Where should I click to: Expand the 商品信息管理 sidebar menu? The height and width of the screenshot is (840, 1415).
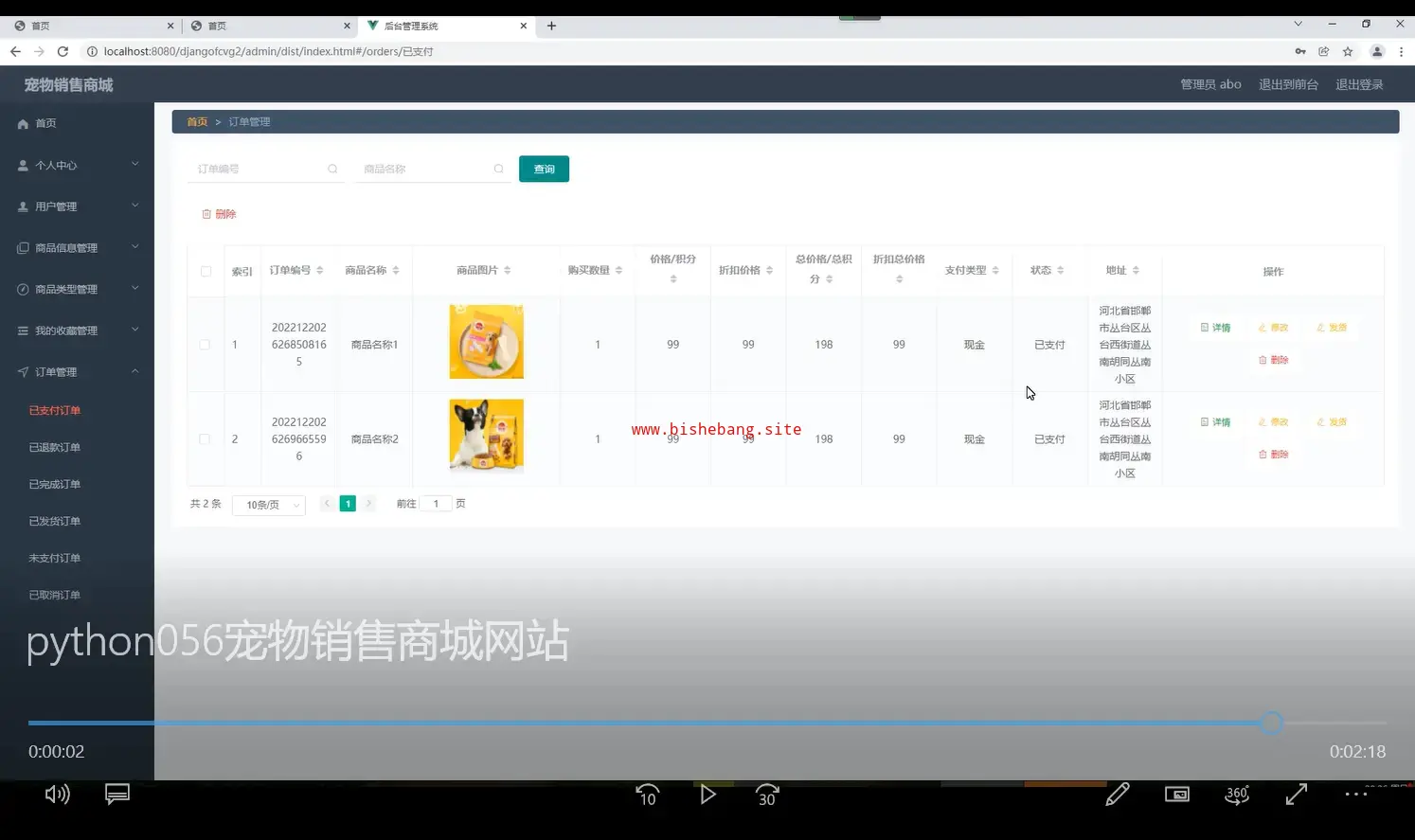click(77, 248)
